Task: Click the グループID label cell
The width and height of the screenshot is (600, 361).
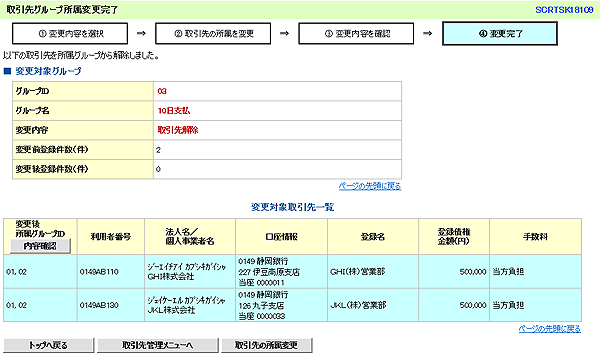Action: pos(83,91)
